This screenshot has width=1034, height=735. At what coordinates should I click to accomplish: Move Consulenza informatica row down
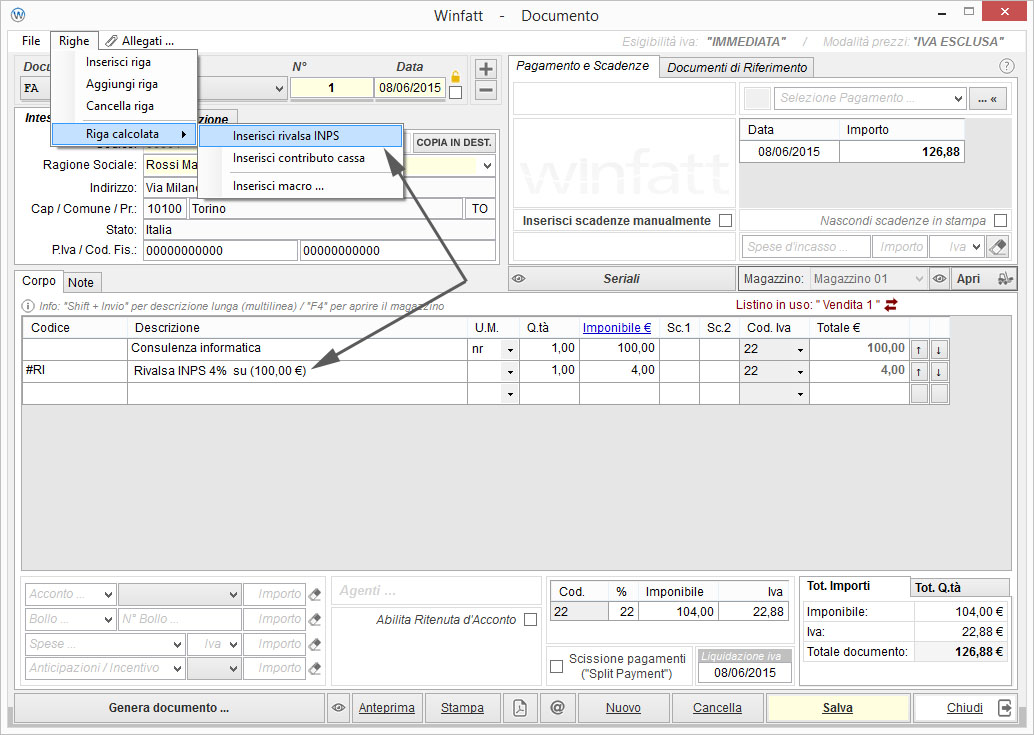(x=938, y=349)
